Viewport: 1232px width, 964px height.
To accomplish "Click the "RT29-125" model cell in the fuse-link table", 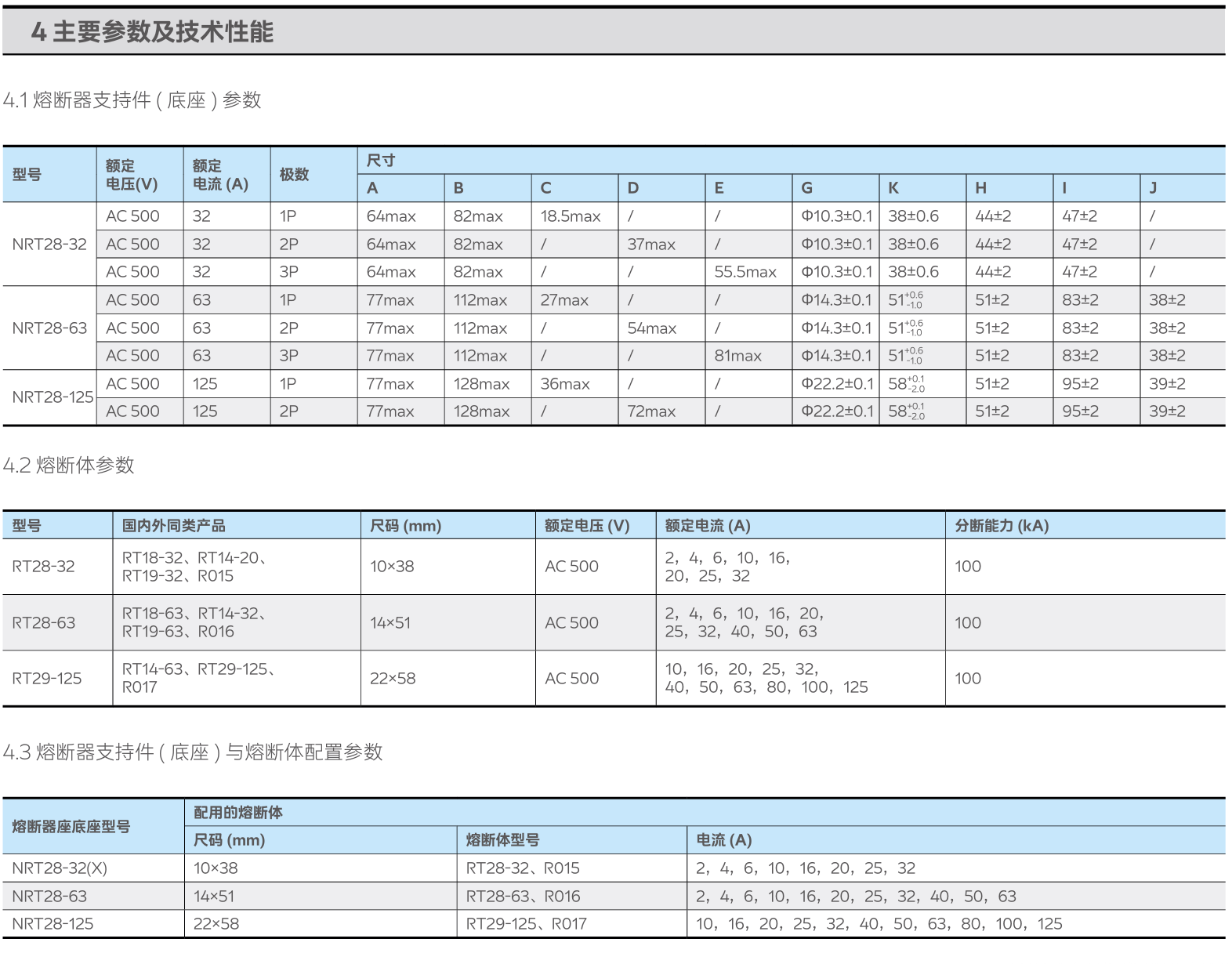I will coord(47,679).
